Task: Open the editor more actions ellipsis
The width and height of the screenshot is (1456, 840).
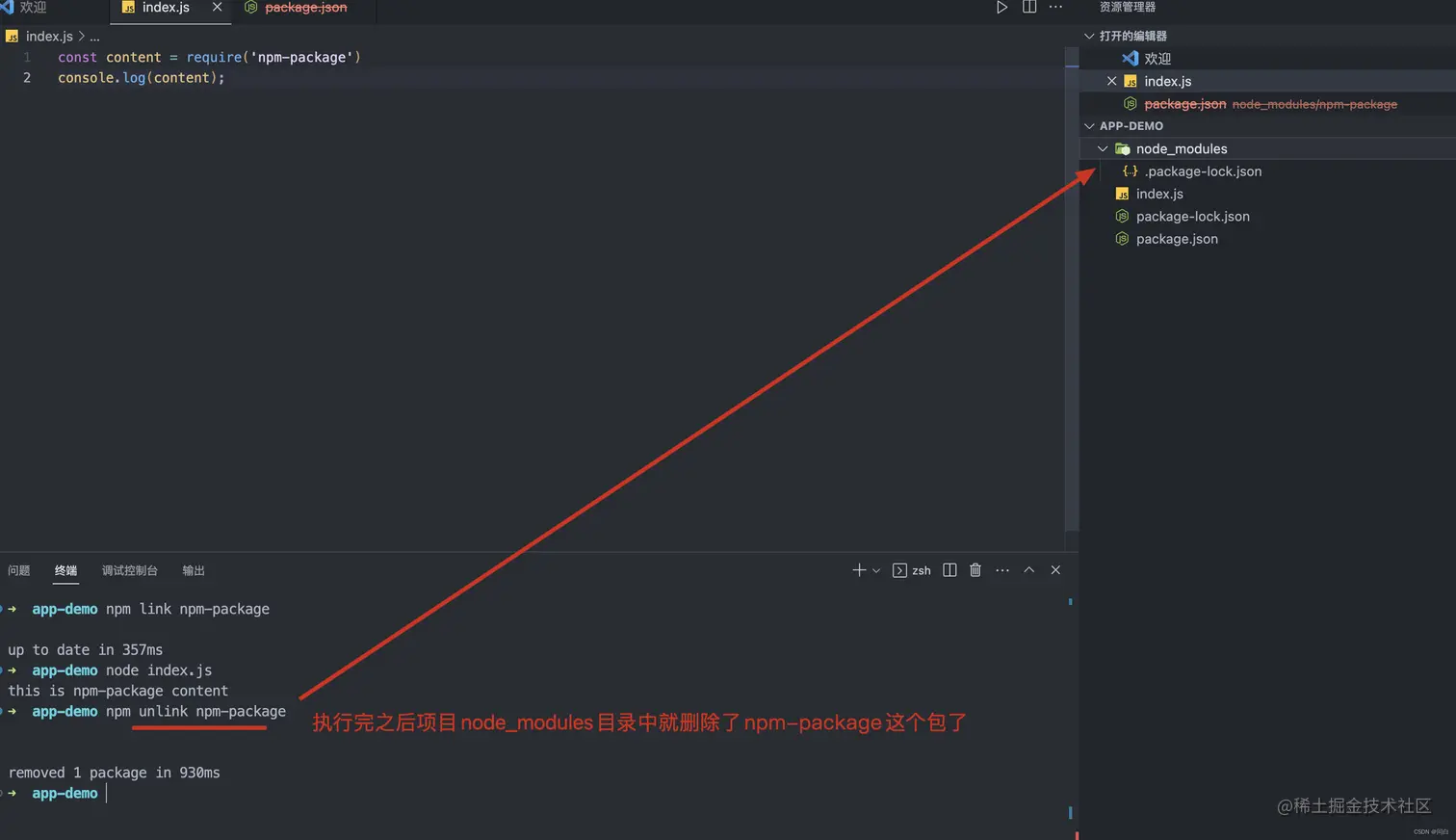Action: pyautogui.click(x=1055, y=7)
